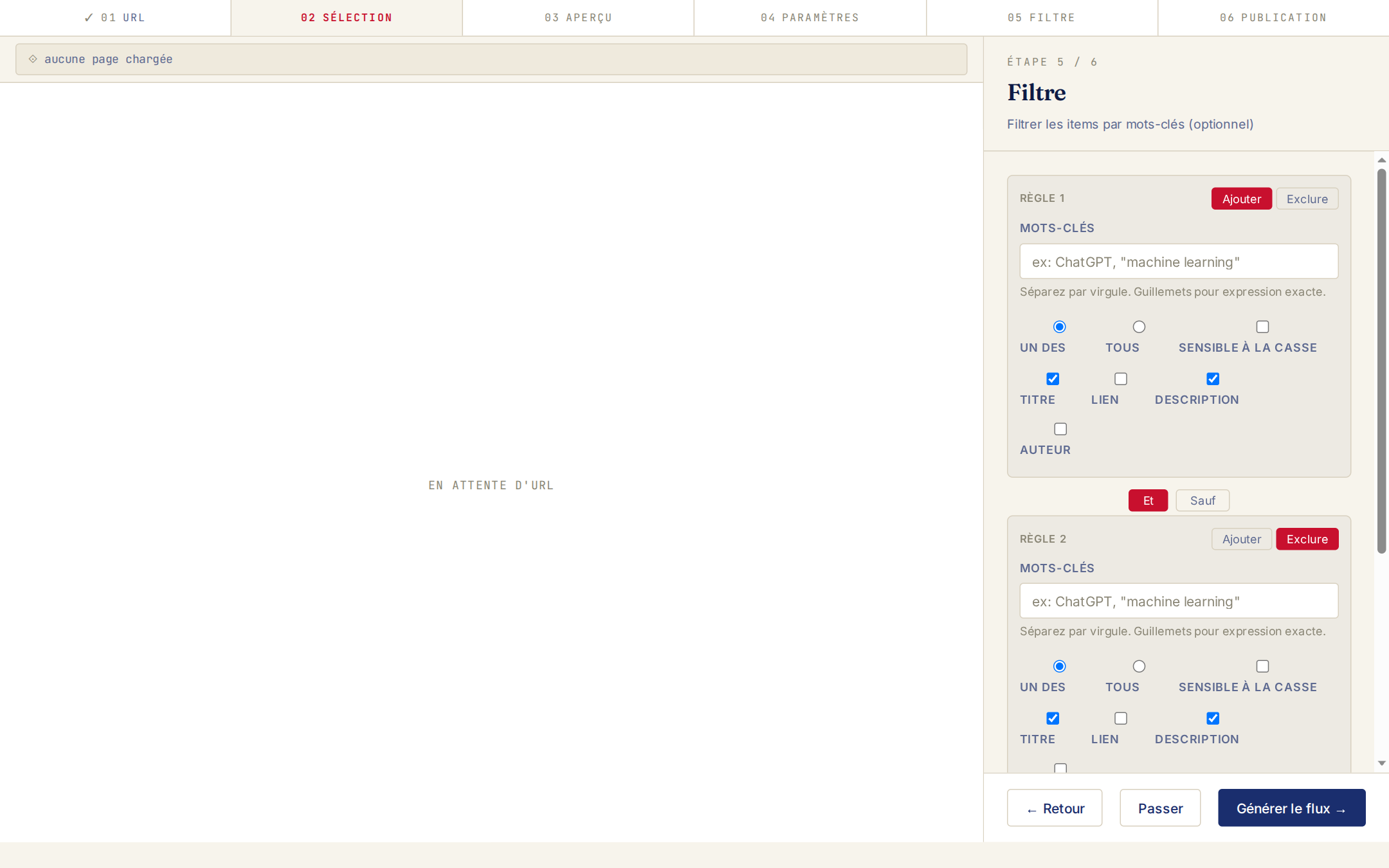Screen dimensions: 1389x868
Task: Set Règle 2 to Exclure mode
Action: pyautogui.click(x=1307, y=539)
